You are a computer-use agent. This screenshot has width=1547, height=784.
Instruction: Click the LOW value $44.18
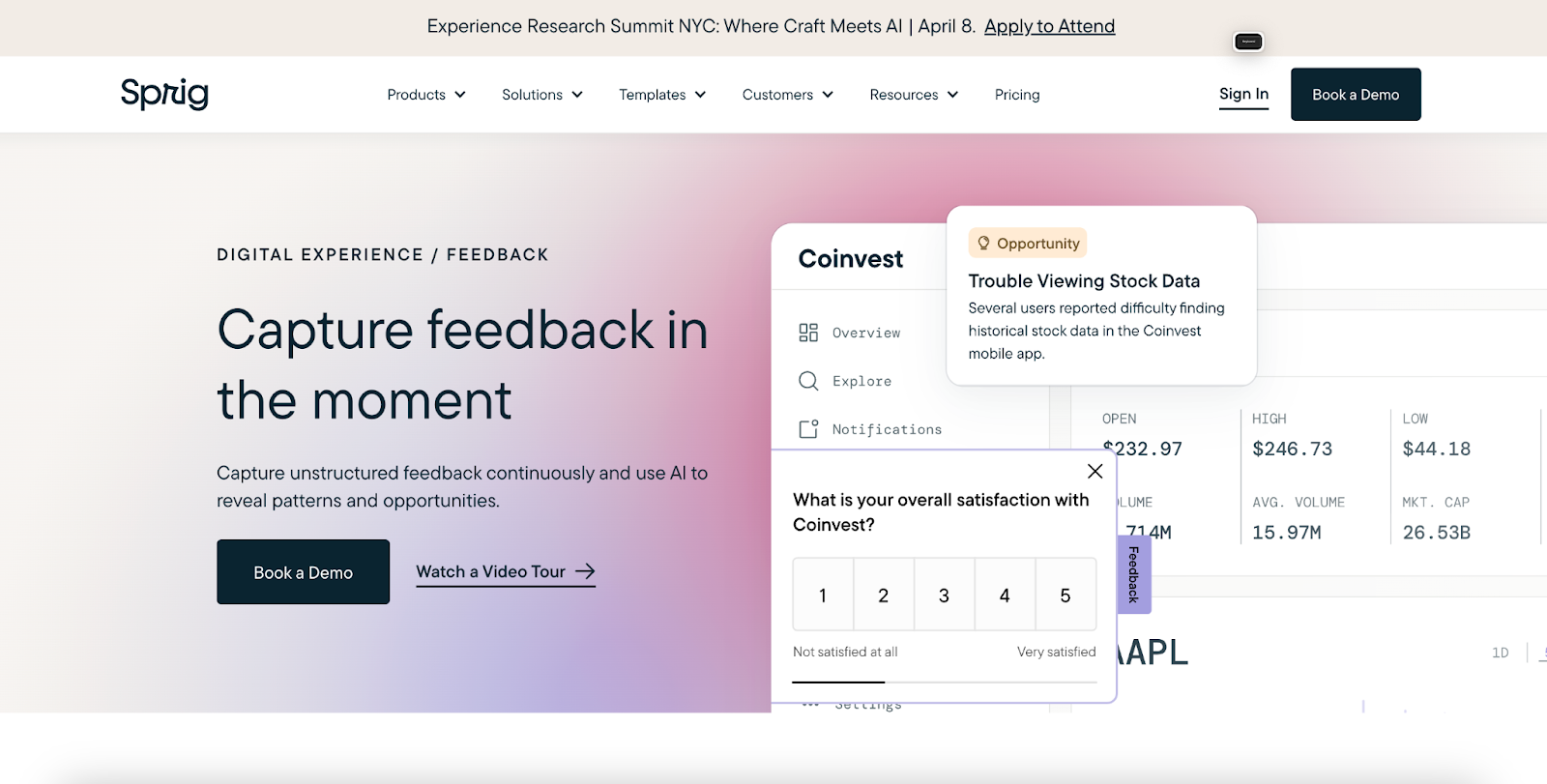pyautogui.click(x=1436, y=449)
